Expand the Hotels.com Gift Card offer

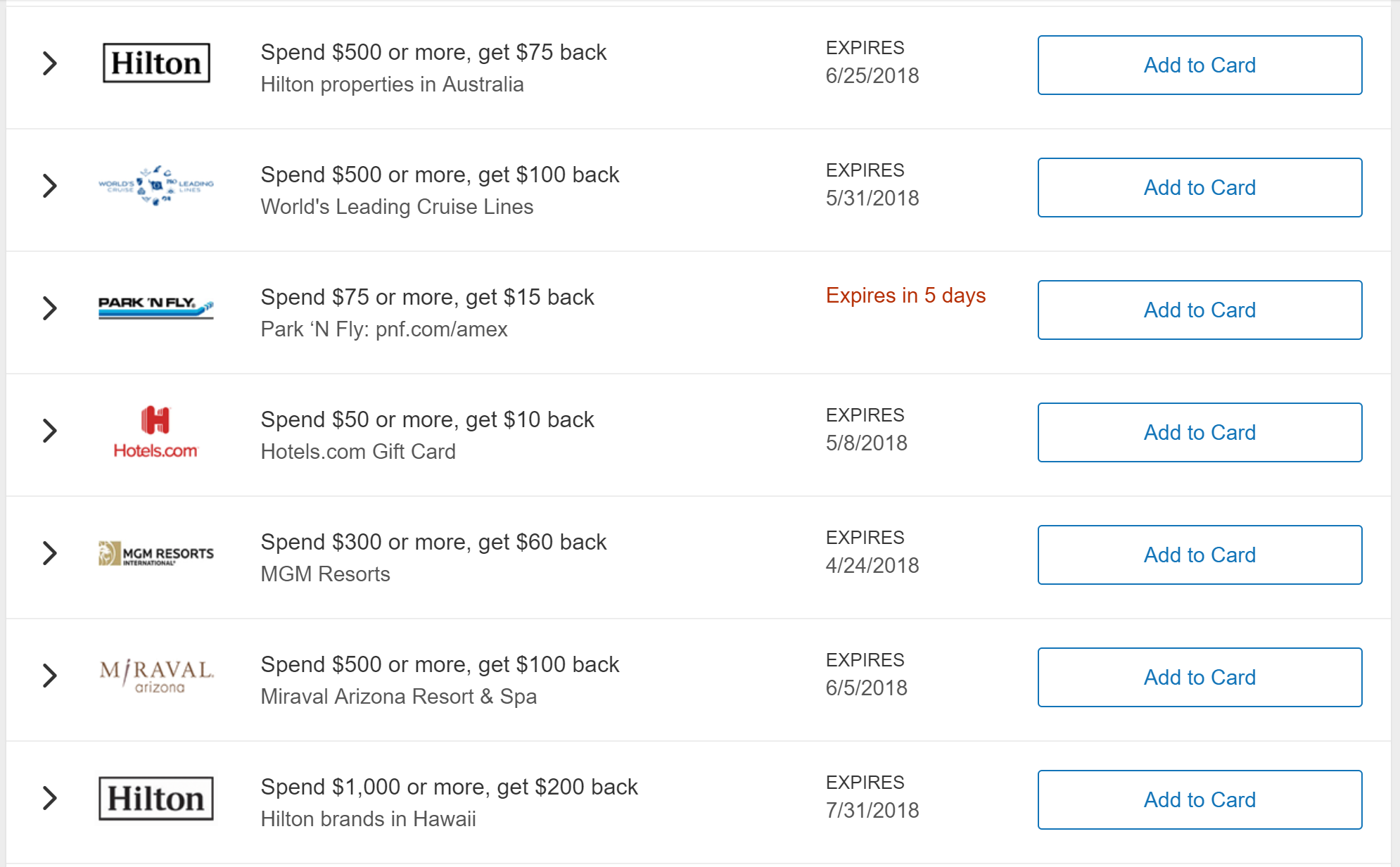49,431
